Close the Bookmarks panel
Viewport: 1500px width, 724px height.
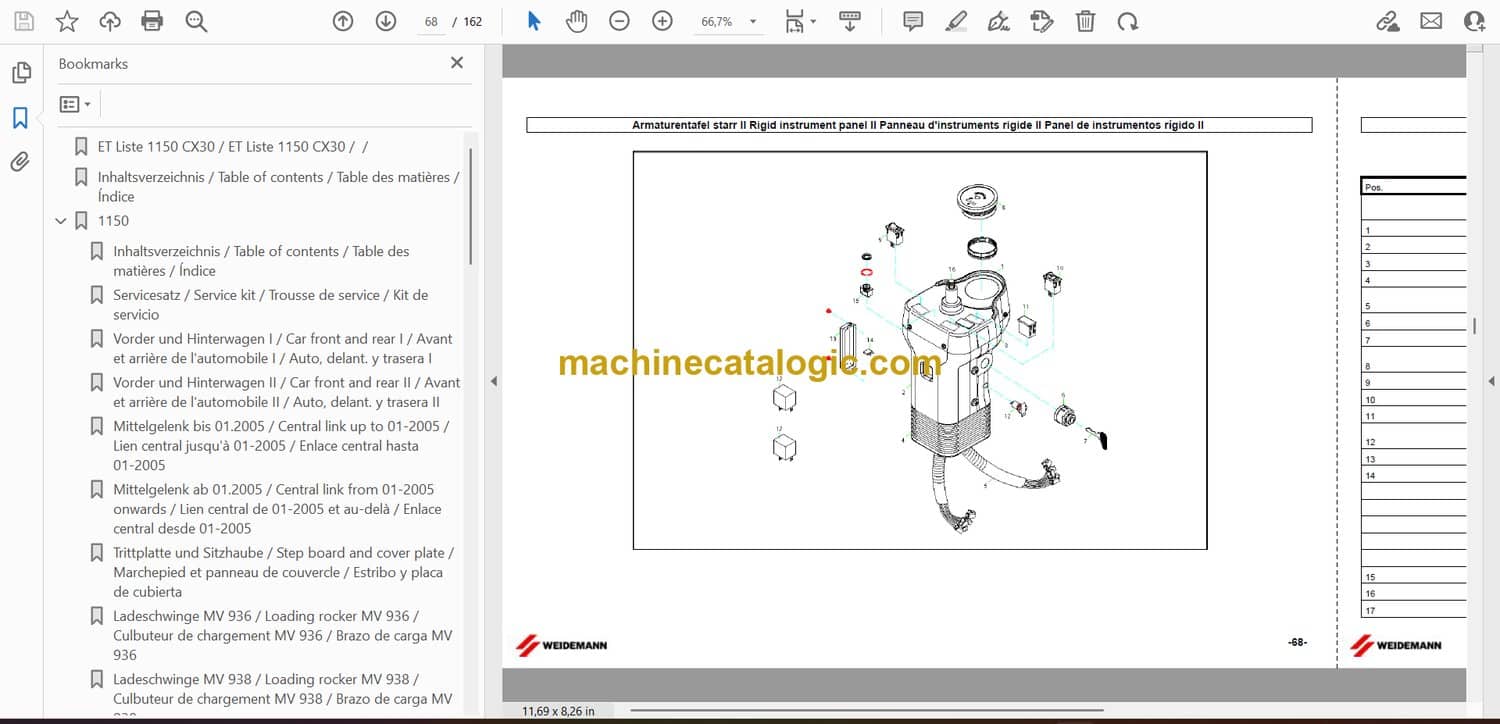(457, 63)
